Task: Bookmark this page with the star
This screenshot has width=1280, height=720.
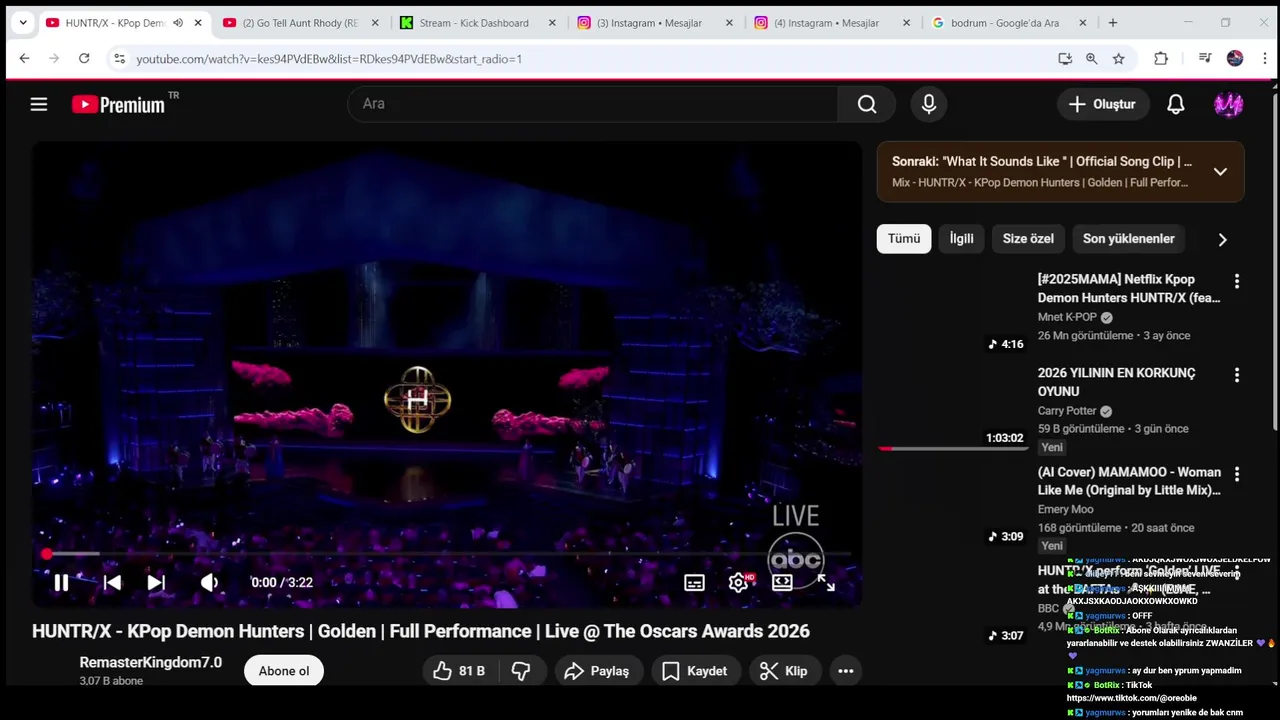Action: (1119, 59)
